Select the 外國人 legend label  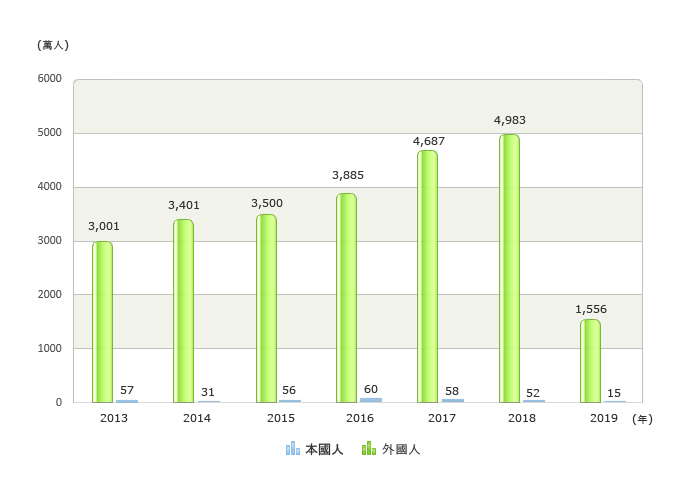[401, 450]
